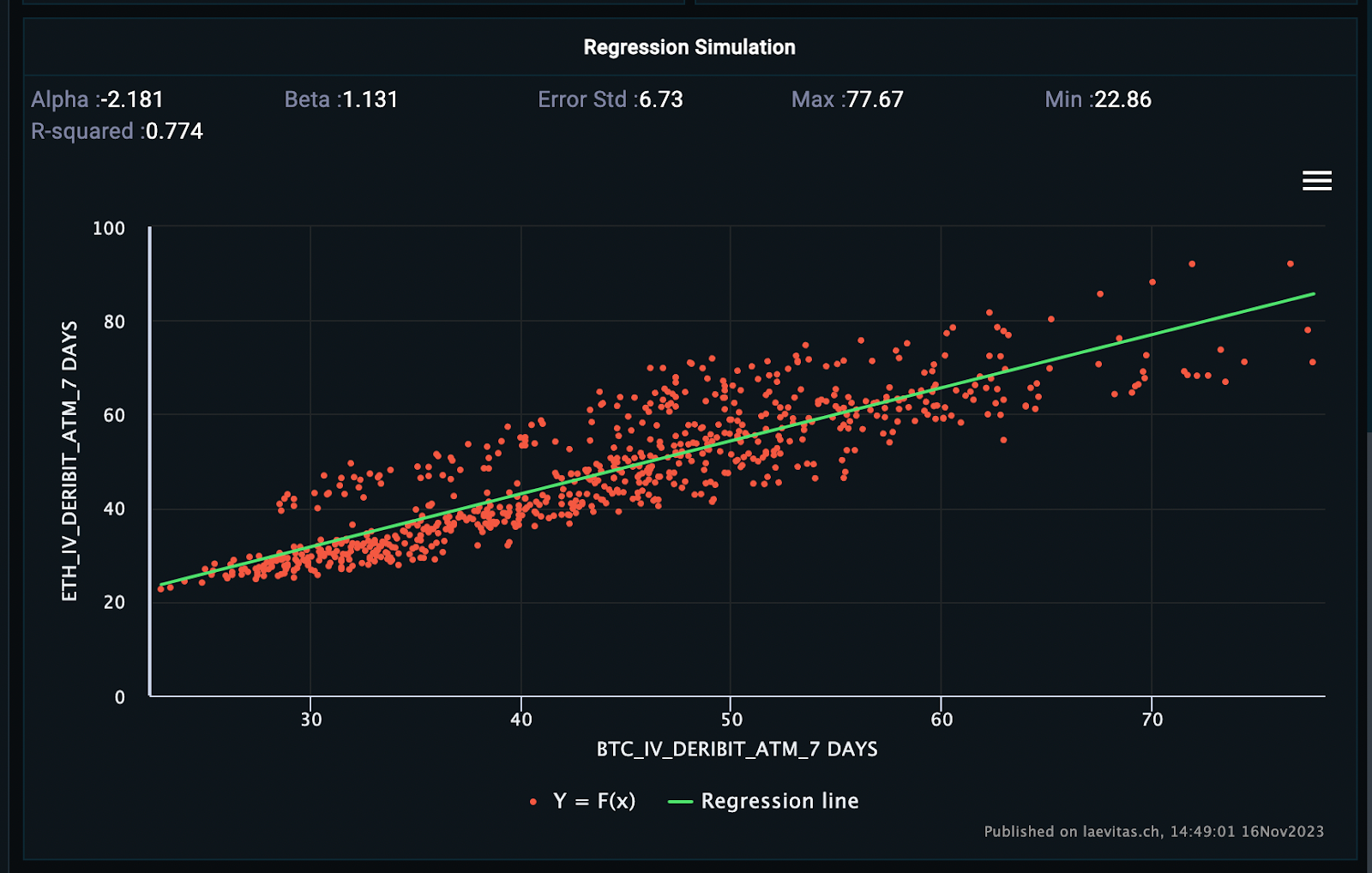Click the Published on laevitas.ch credit text

pos(1154,831)
